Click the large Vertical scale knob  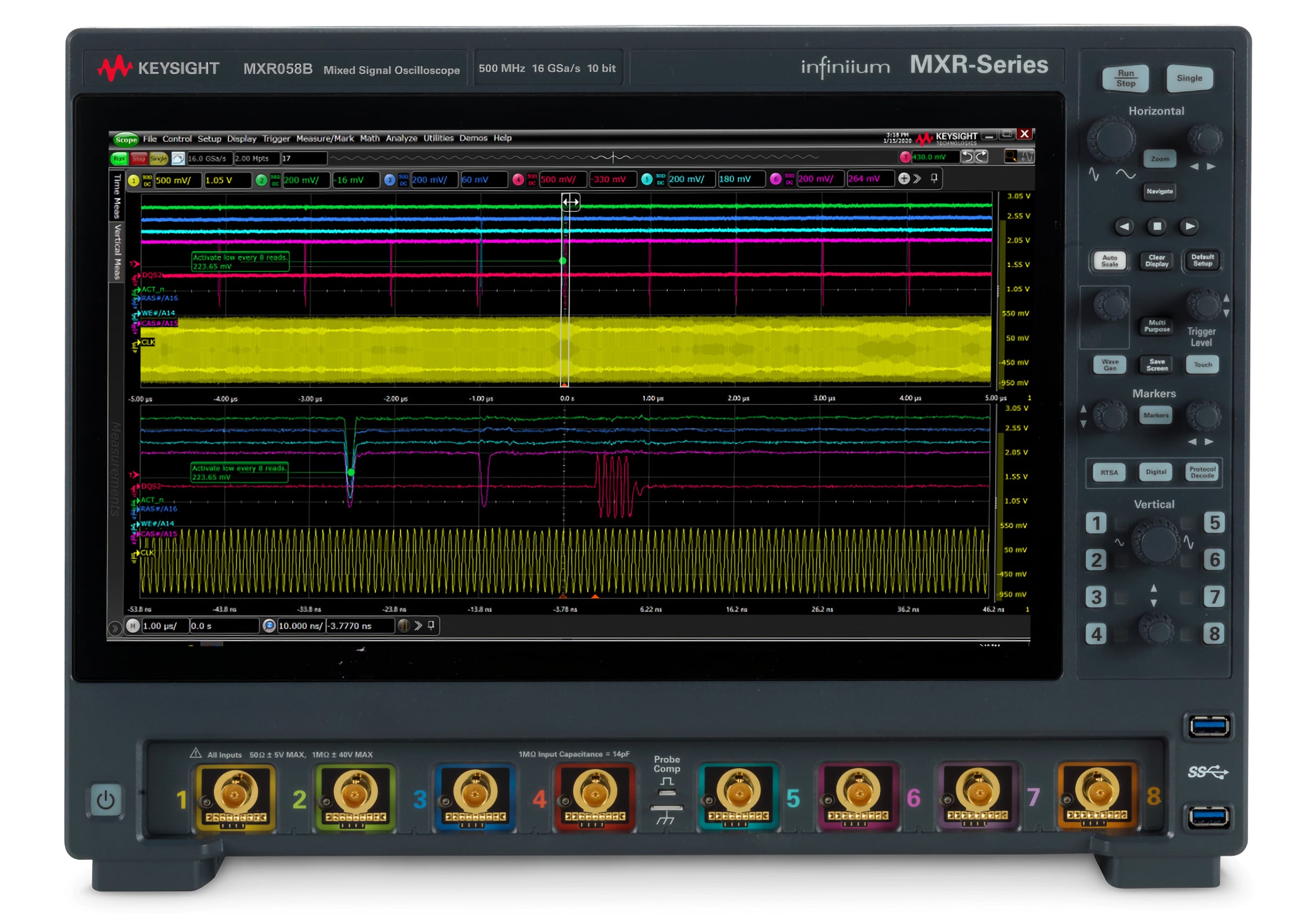1156,542
